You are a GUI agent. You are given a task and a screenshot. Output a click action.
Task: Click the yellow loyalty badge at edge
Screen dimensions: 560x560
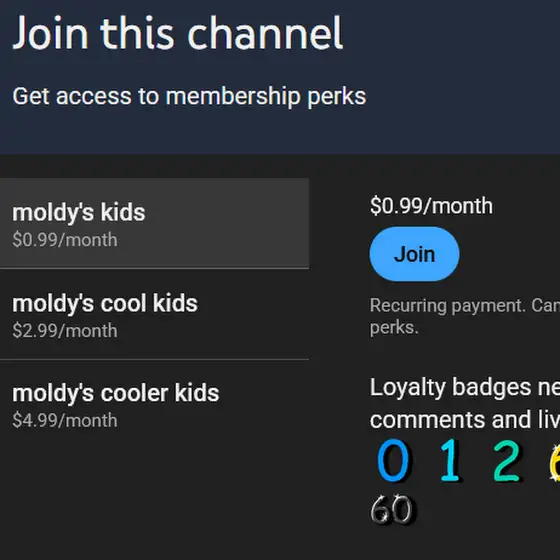[x=554, y=462]
